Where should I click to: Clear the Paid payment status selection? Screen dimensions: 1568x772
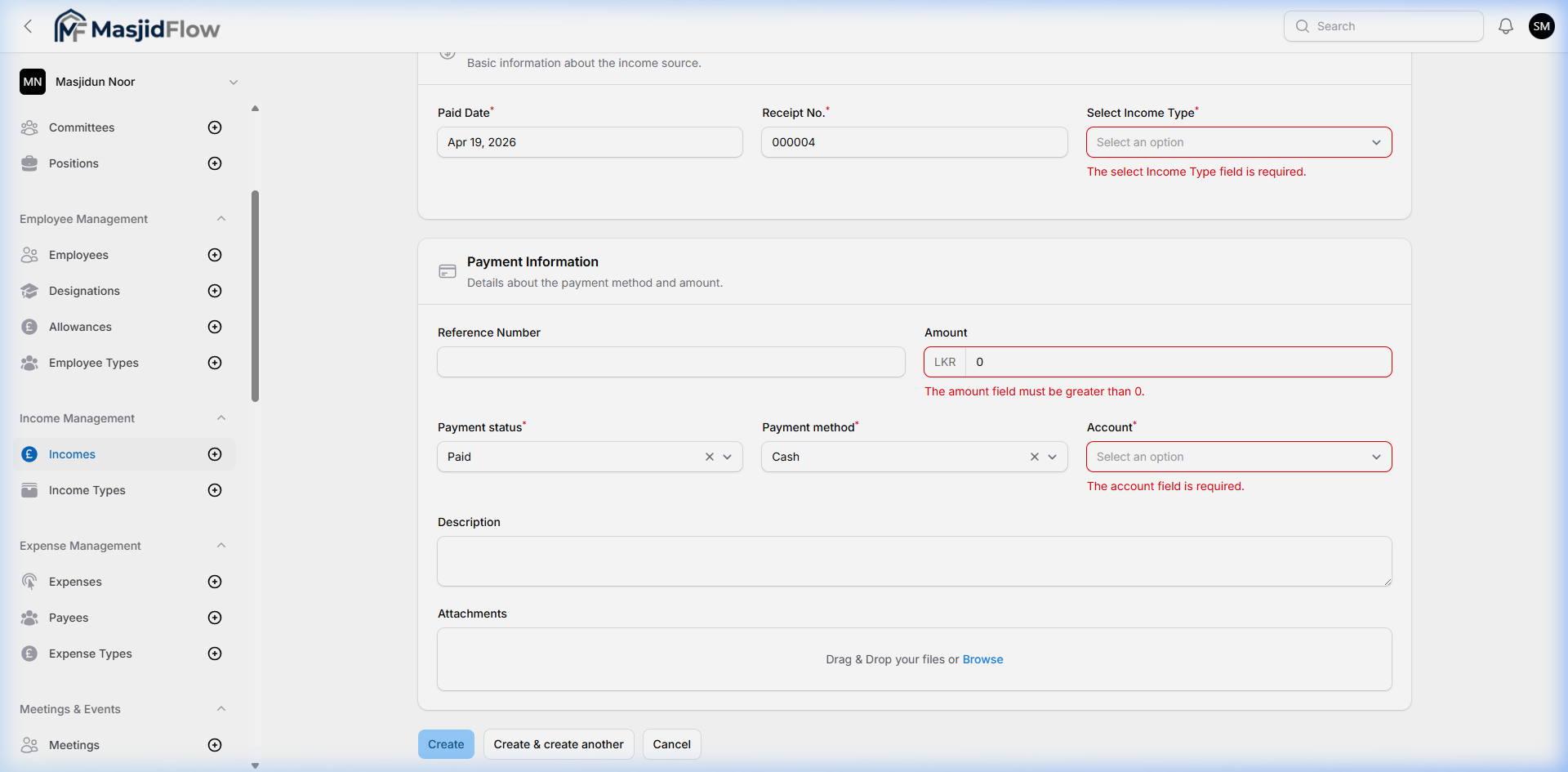point(708,457)
